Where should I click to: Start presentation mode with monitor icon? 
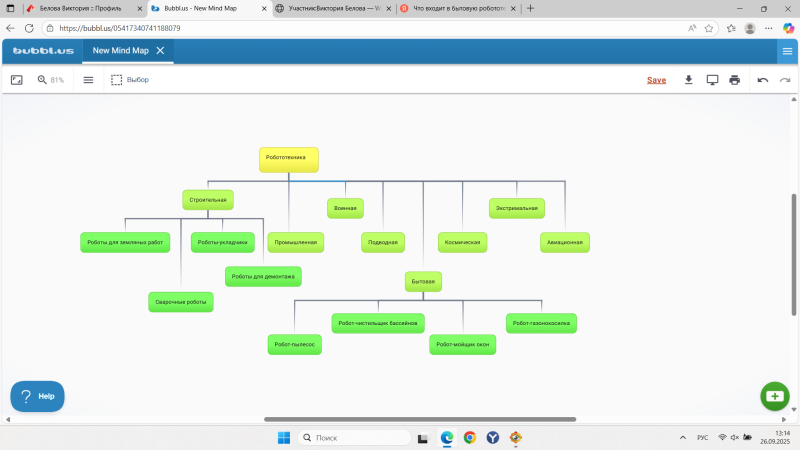712,80
